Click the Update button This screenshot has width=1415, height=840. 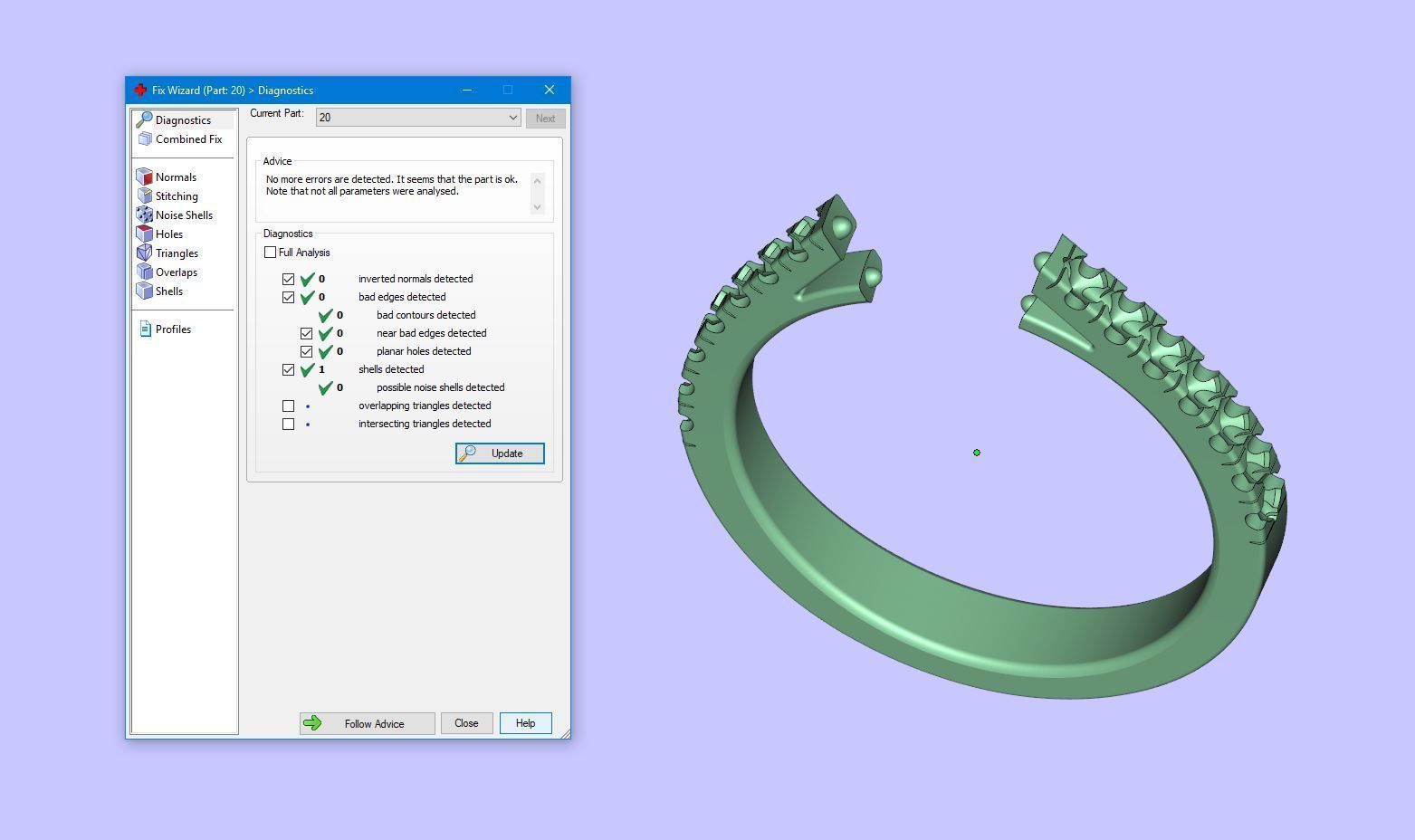500,453
